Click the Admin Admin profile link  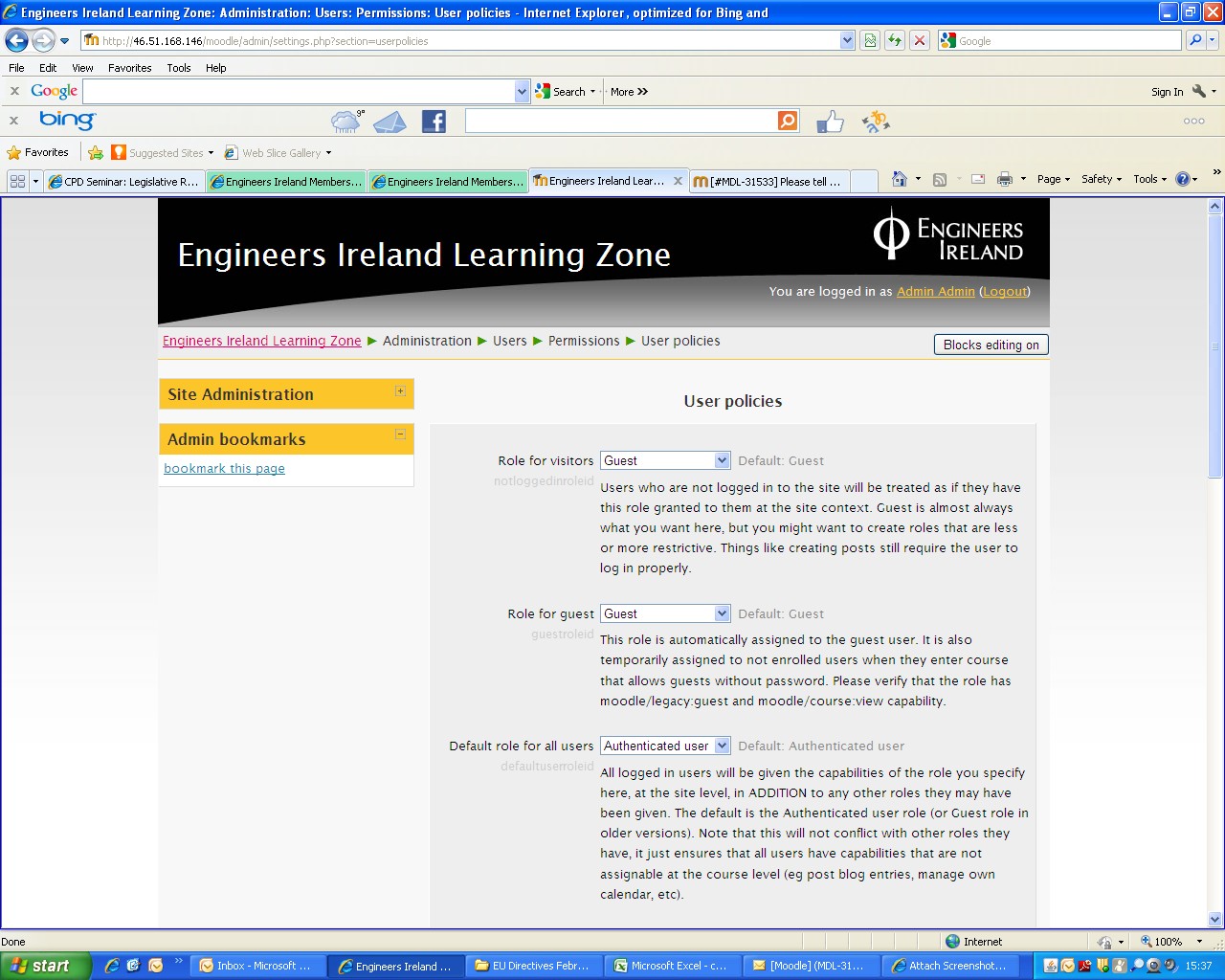pyautogui.click(x=935, y=292)
